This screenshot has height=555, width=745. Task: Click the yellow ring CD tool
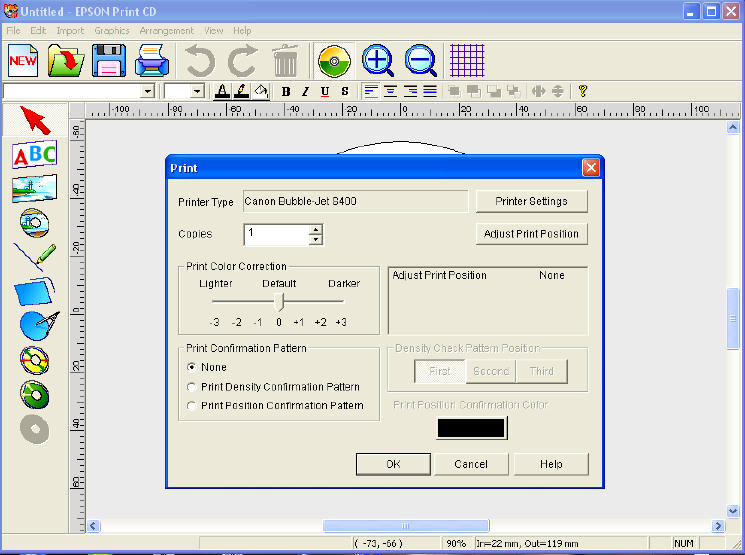tap(34, 360)
